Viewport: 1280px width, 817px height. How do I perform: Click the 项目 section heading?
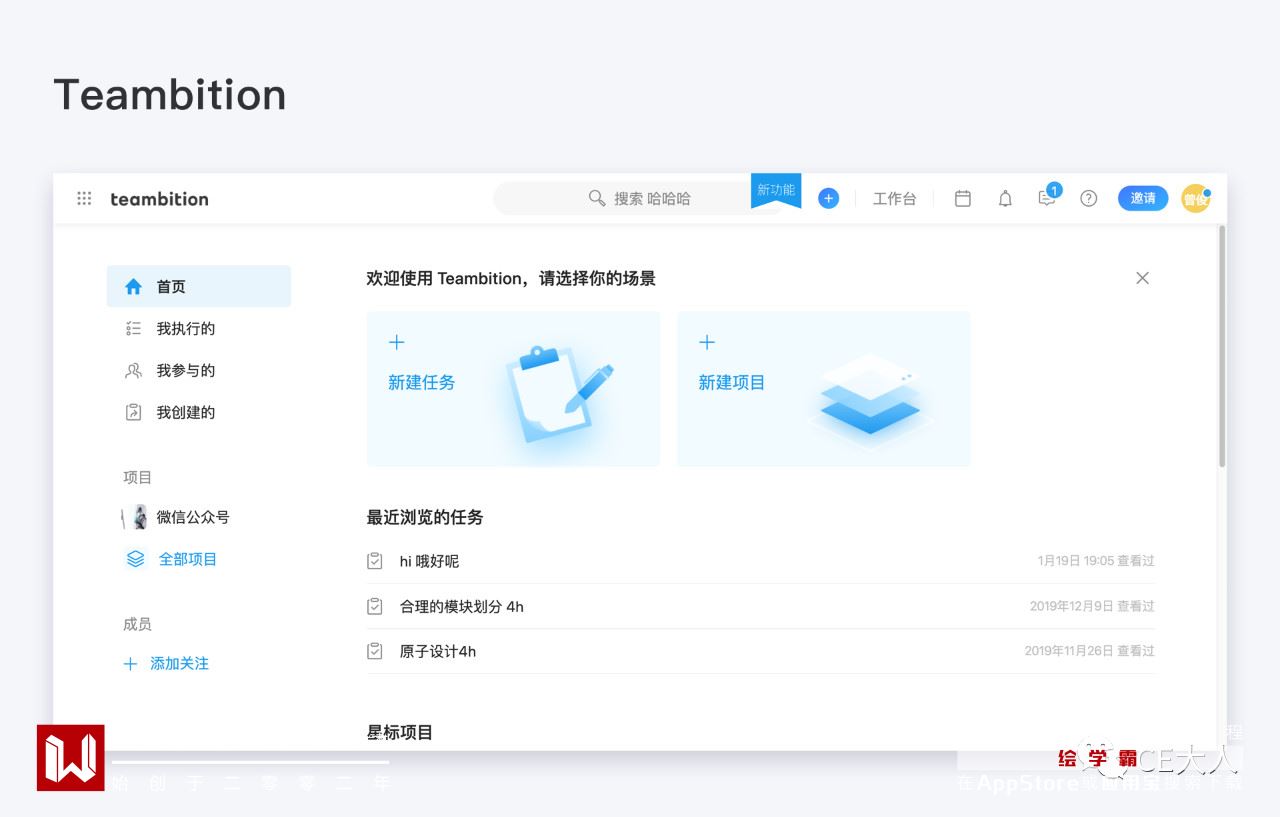137,477
